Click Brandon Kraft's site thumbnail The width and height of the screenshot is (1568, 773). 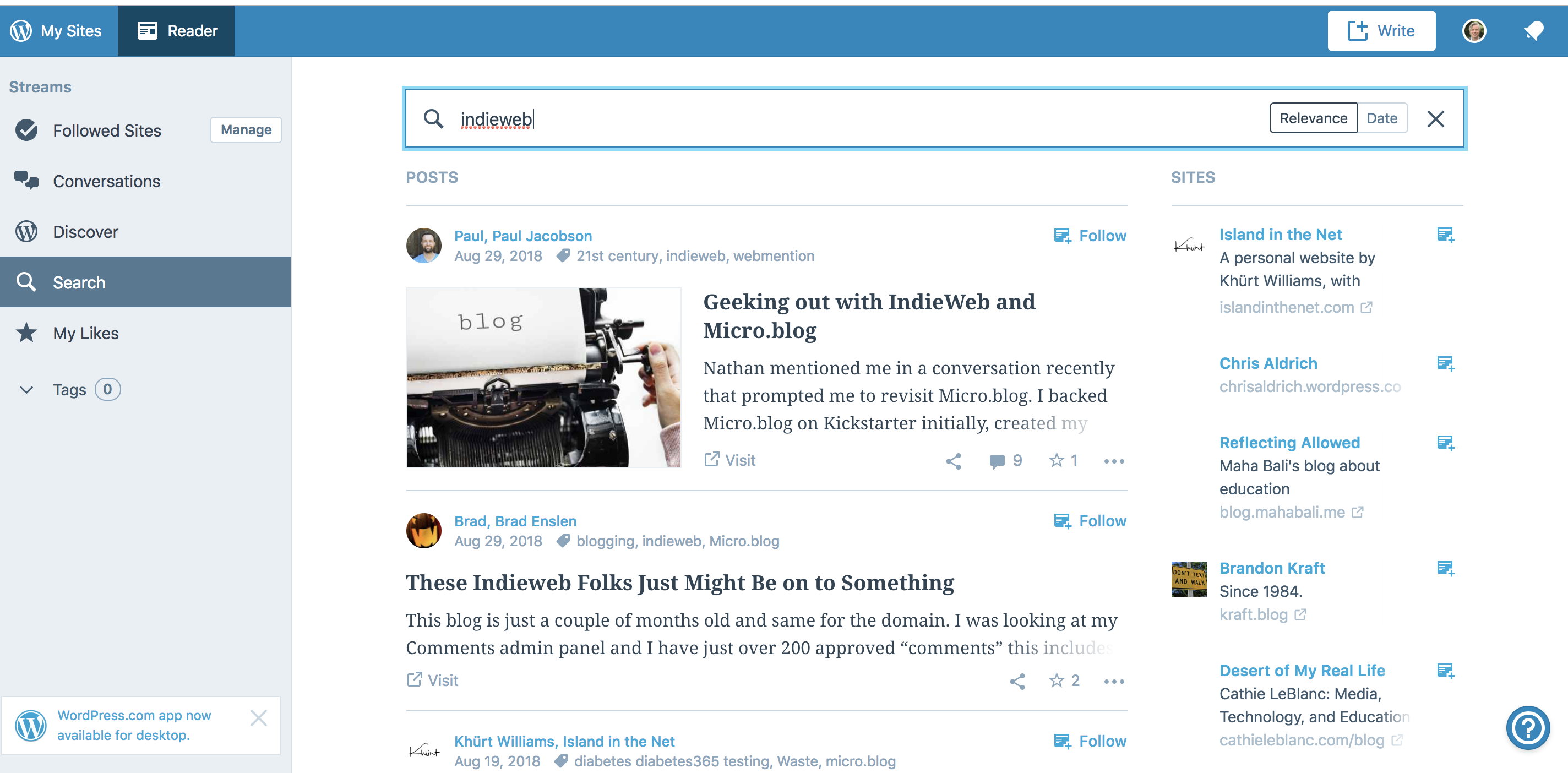(1189, 579)
